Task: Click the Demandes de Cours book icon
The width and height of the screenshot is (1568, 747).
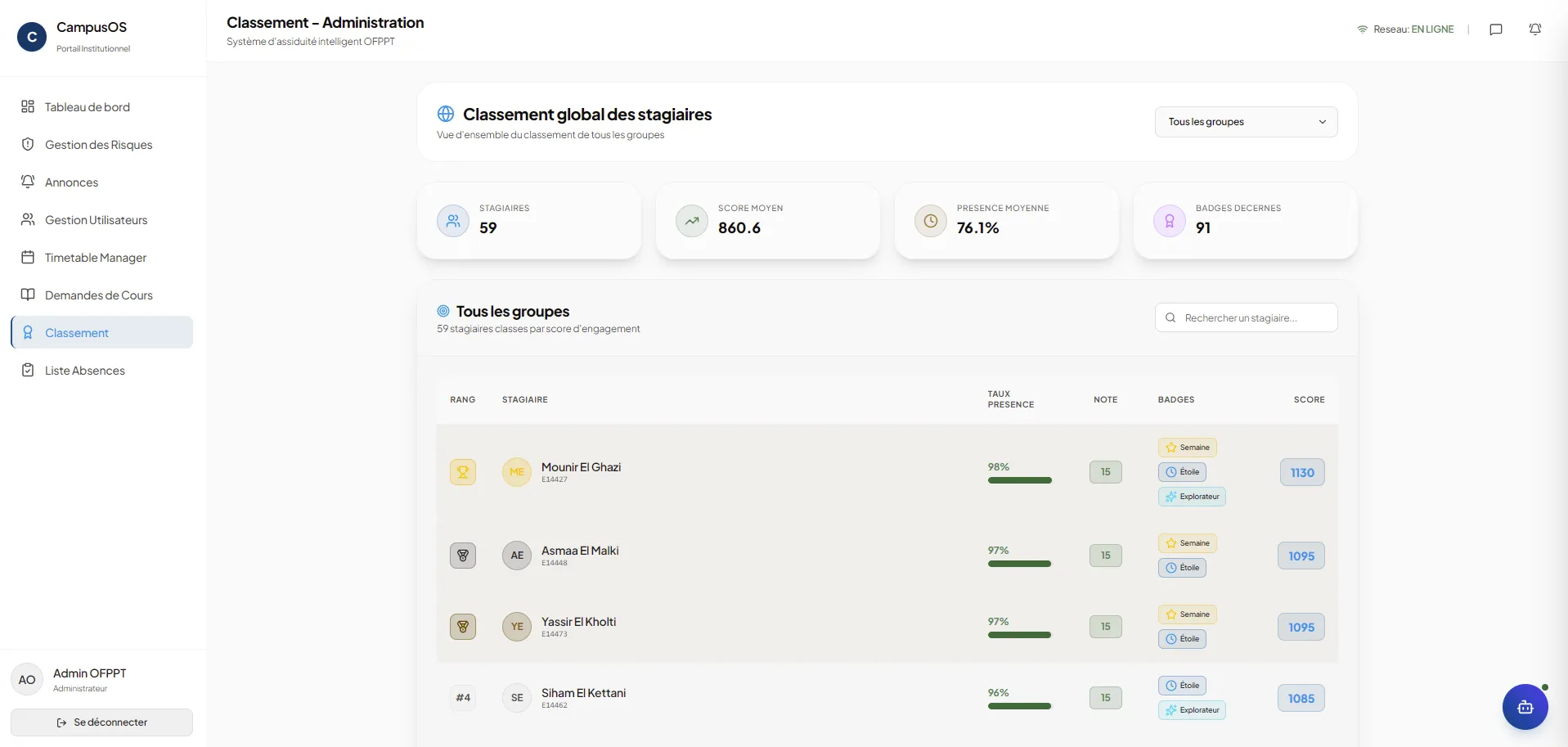Action: tap(28, 295)
